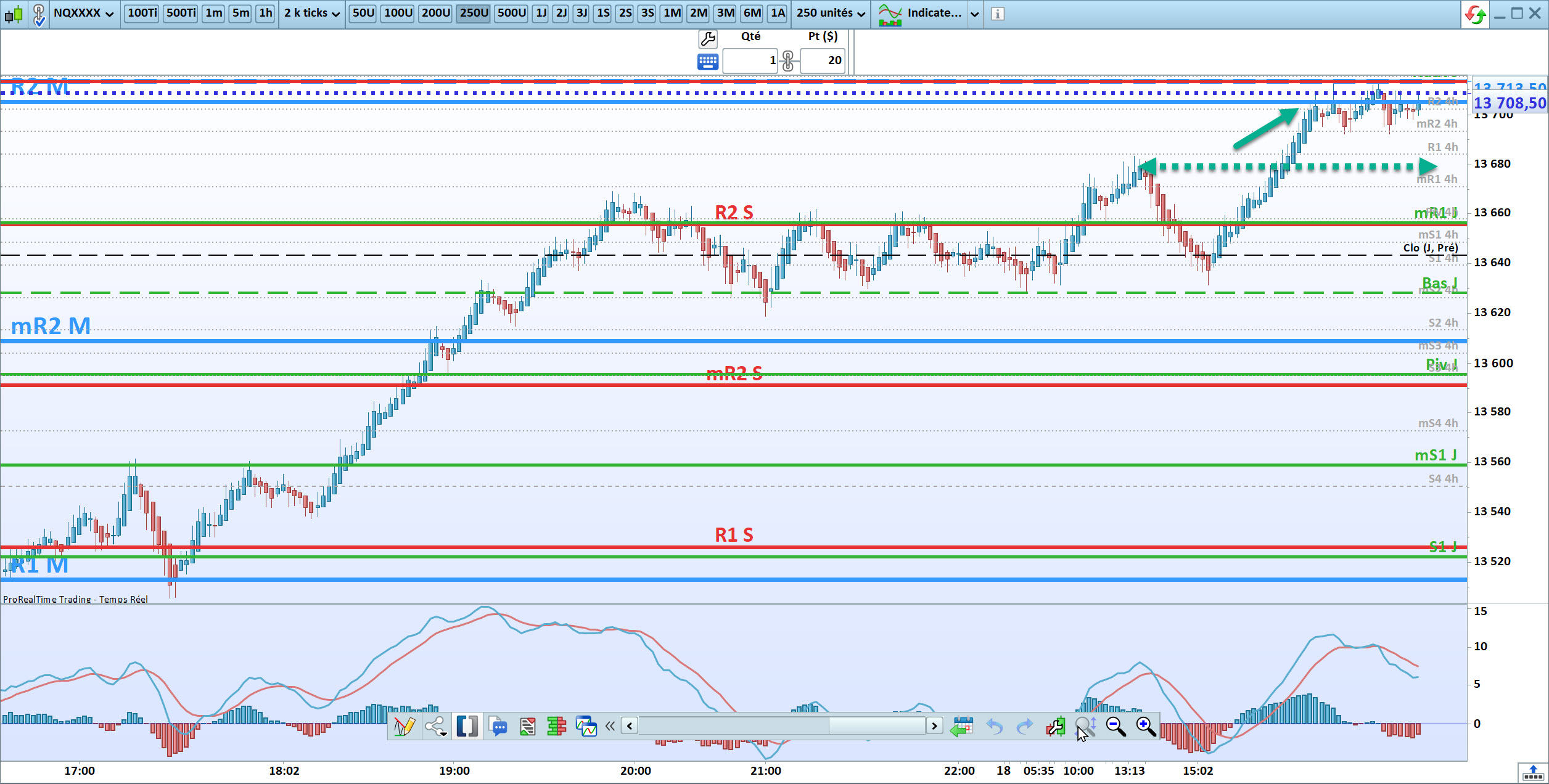Click the green-red sync arrows icon
This screenshot has height=784, width=1549.
click(1476, 14)
